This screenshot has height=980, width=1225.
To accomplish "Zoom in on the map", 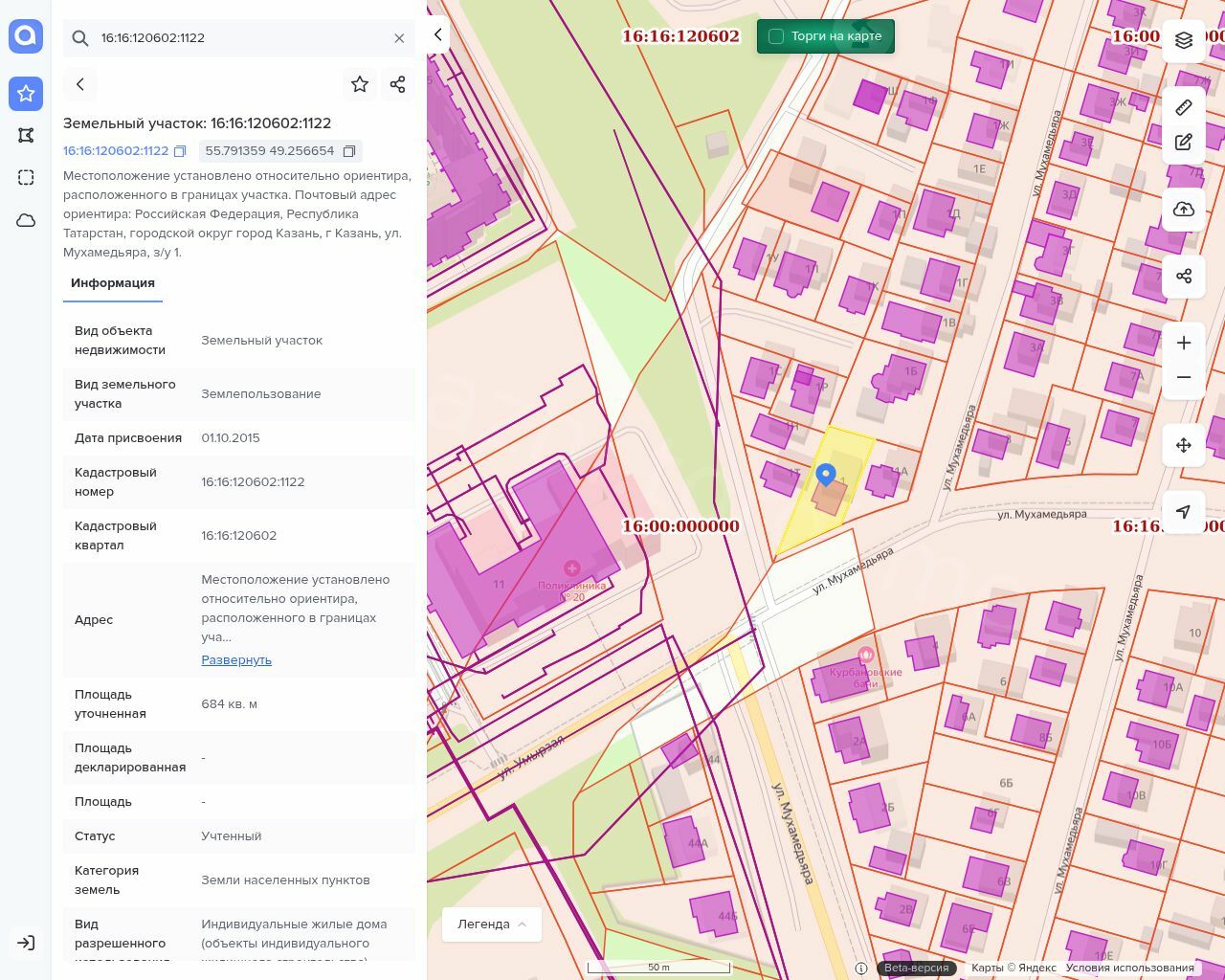I will point(1183,343).
